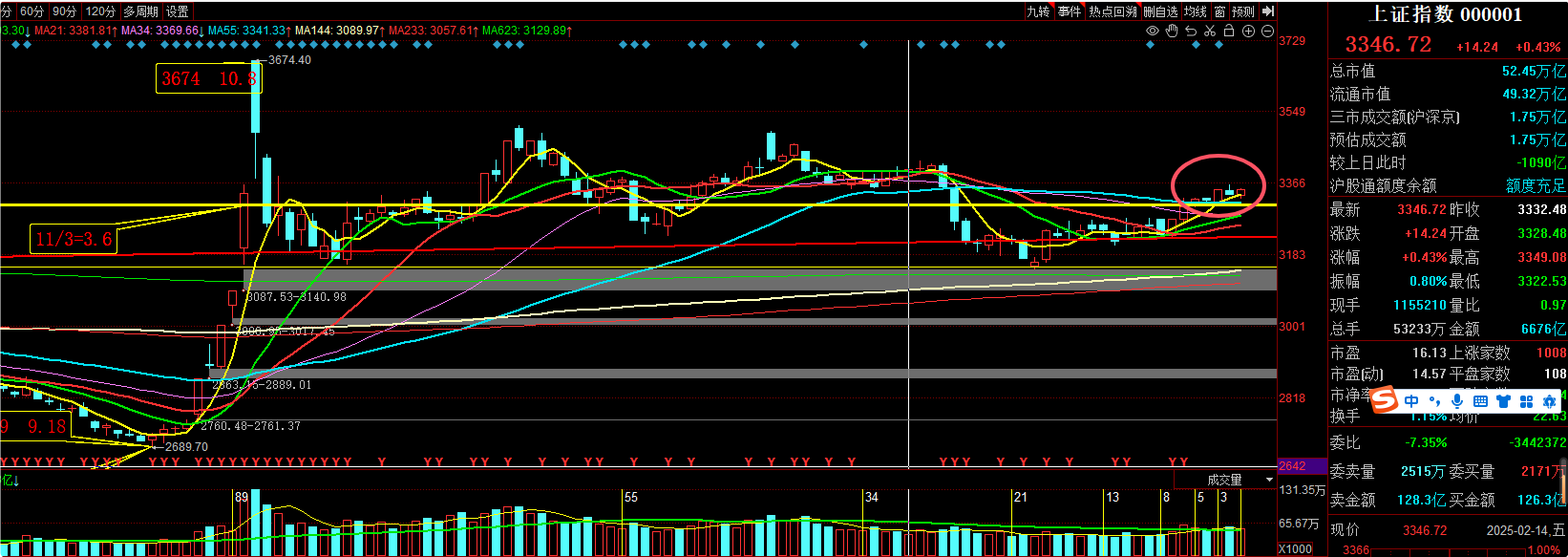This screenshot has width=1568, height=557.
Task: Open the Sogou skin shirt icon
Action: pos(1503,401)
